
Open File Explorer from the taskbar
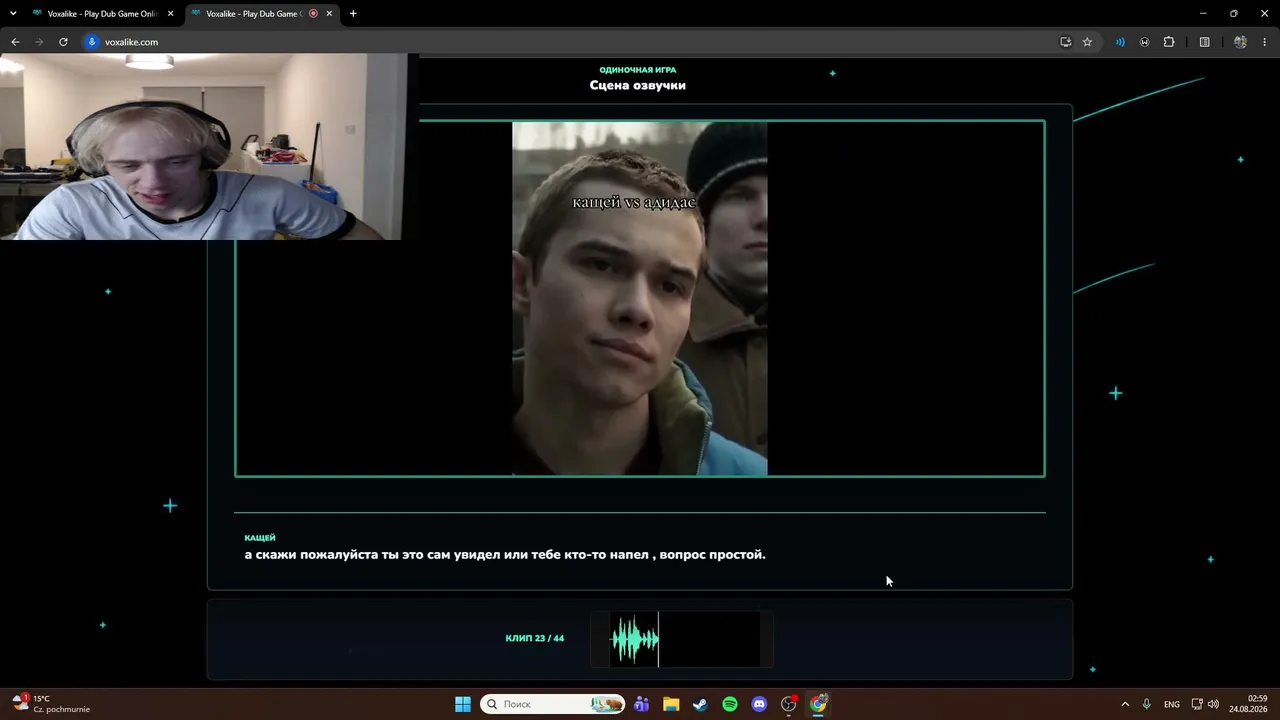[671, 704]
